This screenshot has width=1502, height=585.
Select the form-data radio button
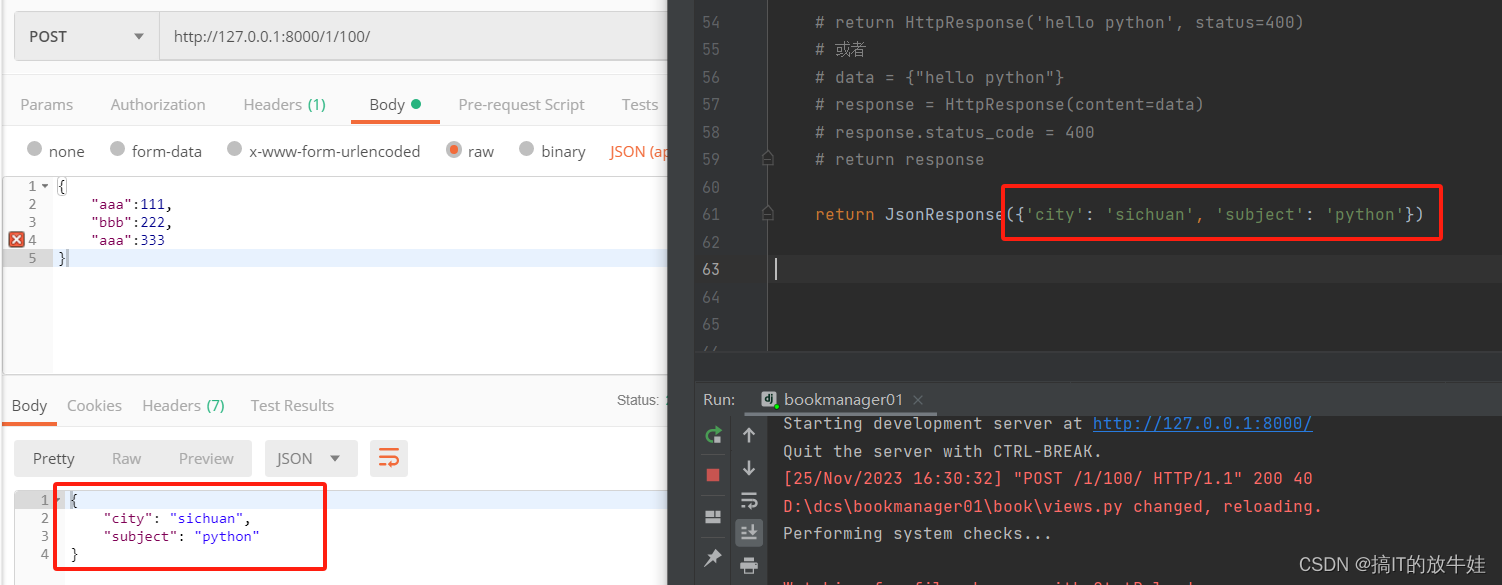[x=118, y=150]
